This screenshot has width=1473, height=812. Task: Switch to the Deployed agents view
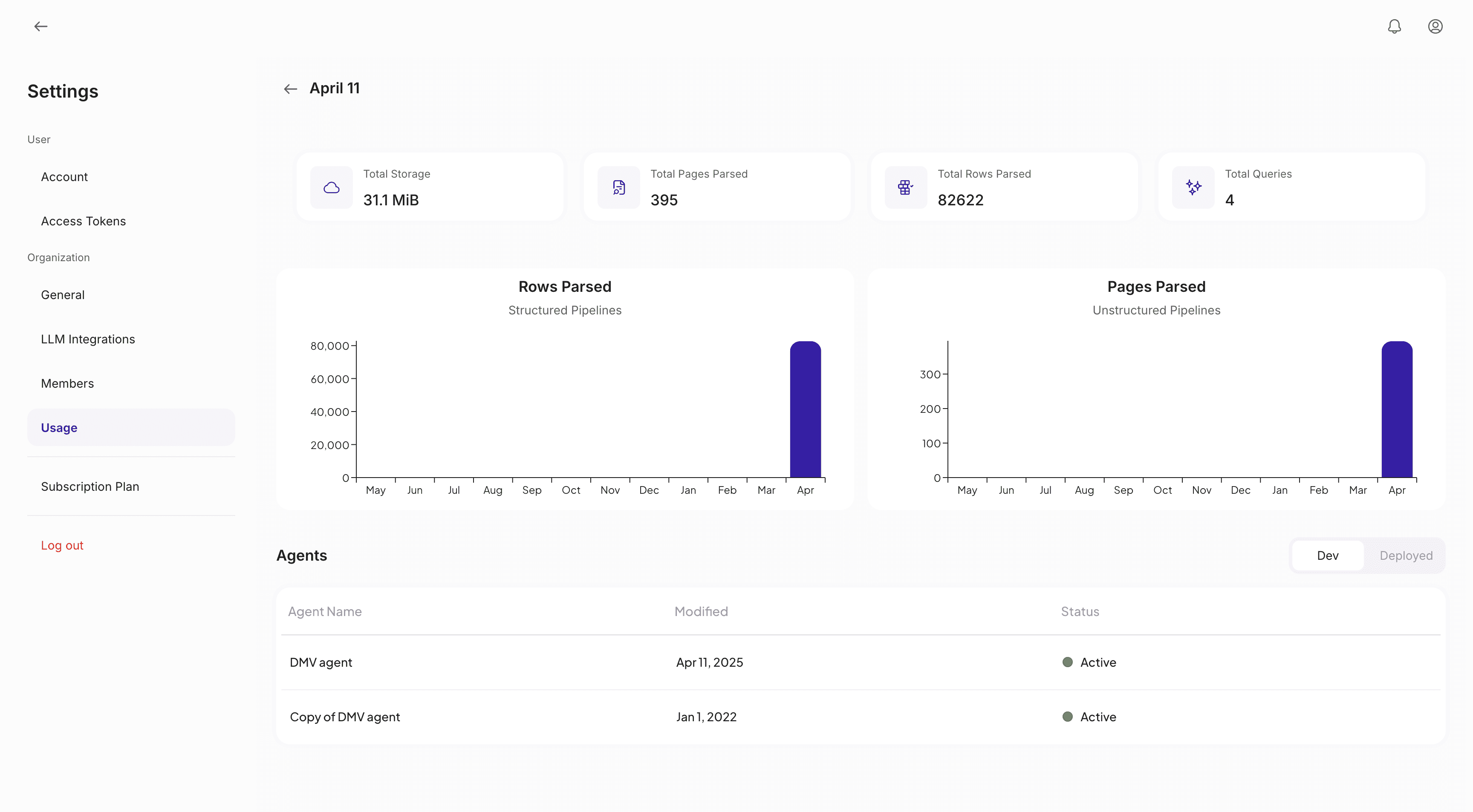tap(1406, 555)
